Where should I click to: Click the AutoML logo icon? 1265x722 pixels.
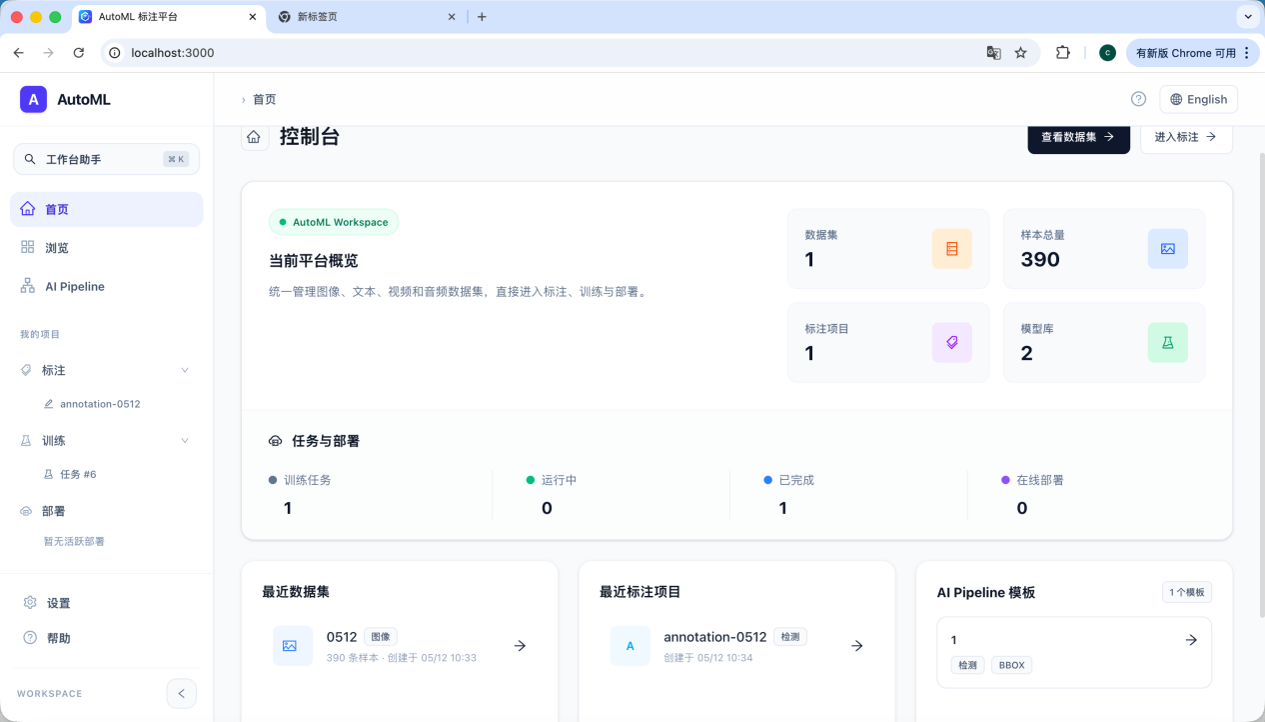[33, 99]
